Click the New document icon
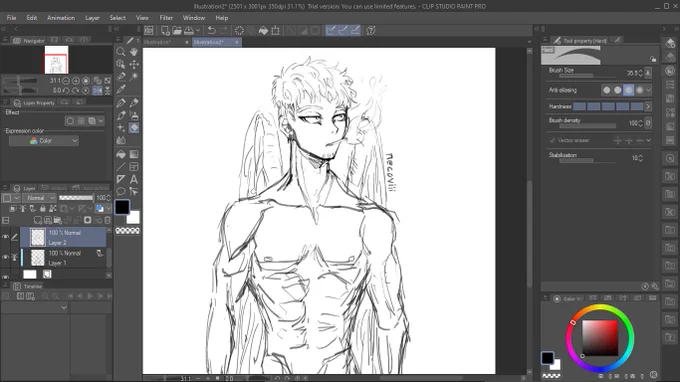 click(165, 30)
